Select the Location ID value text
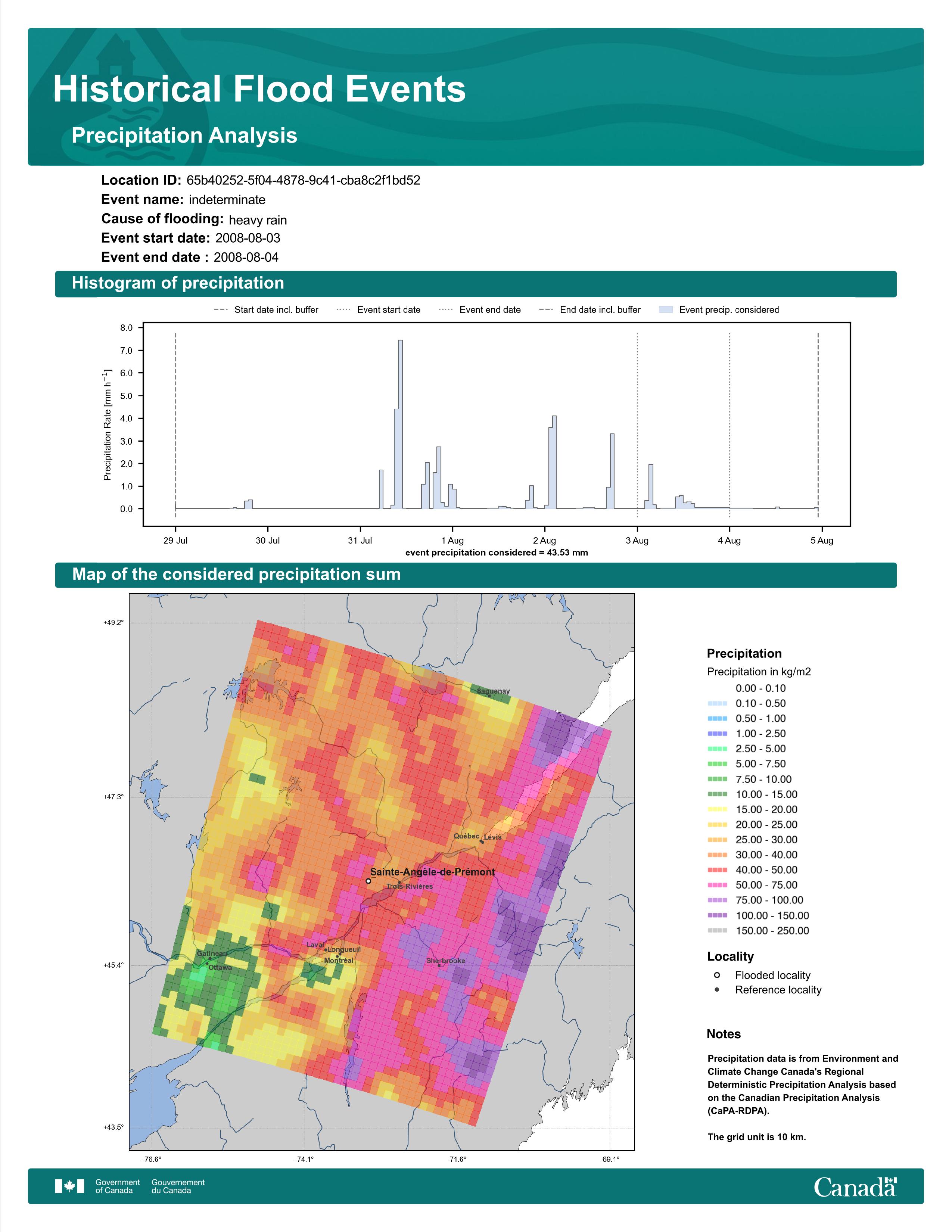Screen dimensions: 952x1232 [x=304, y=181]
